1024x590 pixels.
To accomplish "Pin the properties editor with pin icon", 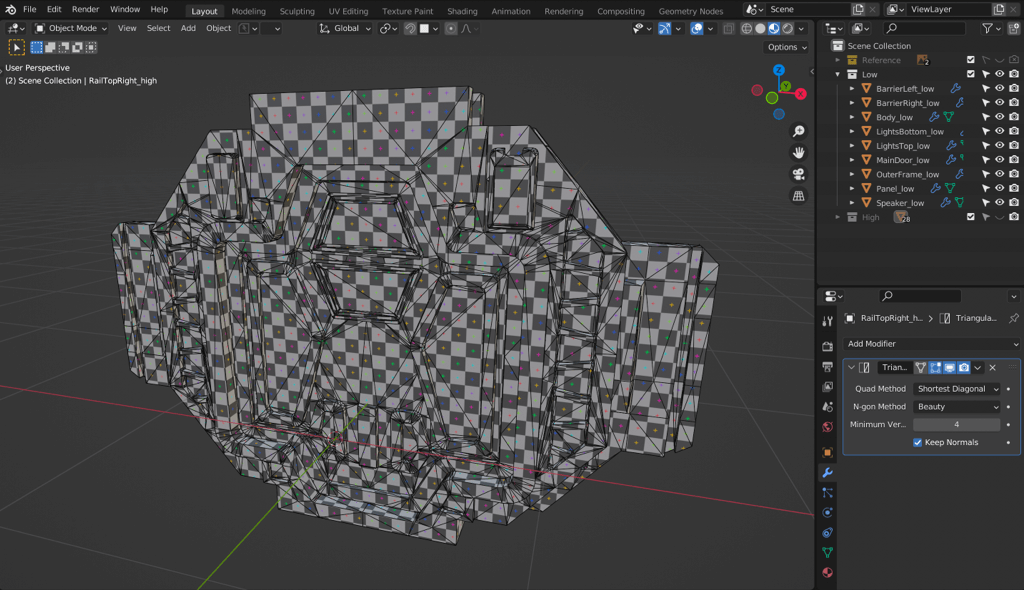I will [x=1013, y=318].
